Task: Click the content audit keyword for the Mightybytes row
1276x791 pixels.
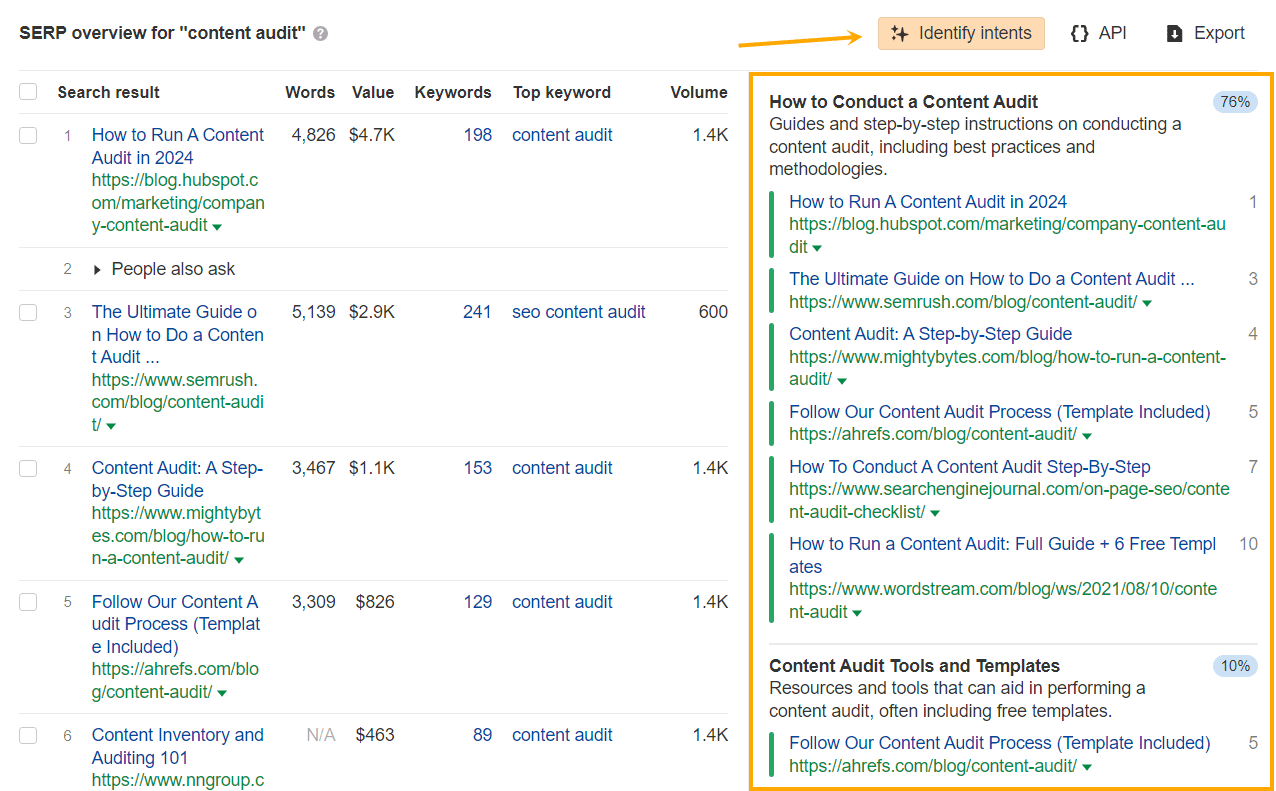Action: (x=562, y=468)
